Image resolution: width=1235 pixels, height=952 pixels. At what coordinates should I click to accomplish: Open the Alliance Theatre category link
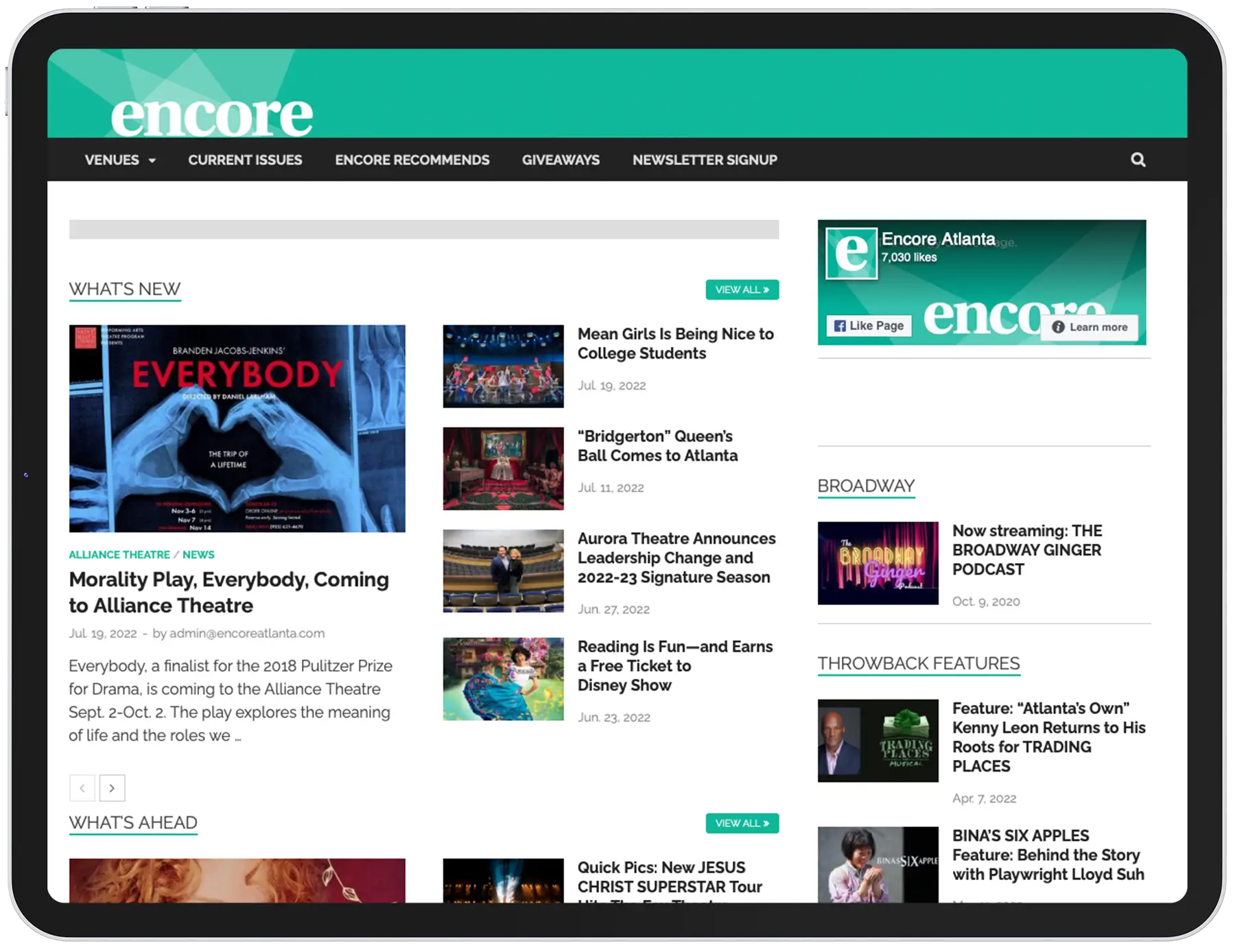pyautogui.click(x=119, y=554)
